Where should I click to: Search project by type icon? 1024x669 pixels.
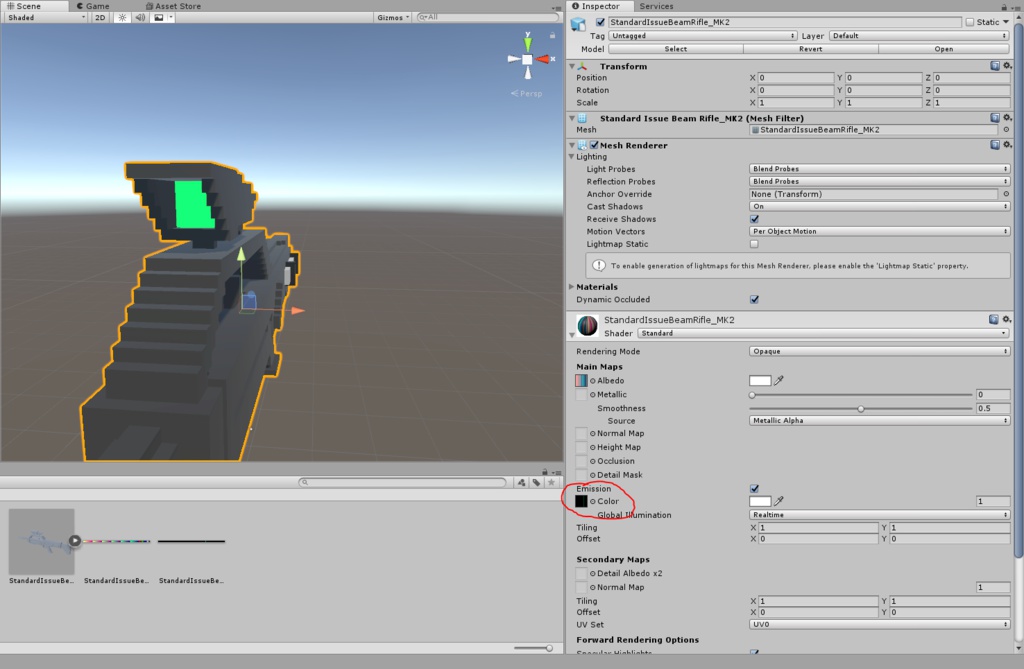point(521,482)
